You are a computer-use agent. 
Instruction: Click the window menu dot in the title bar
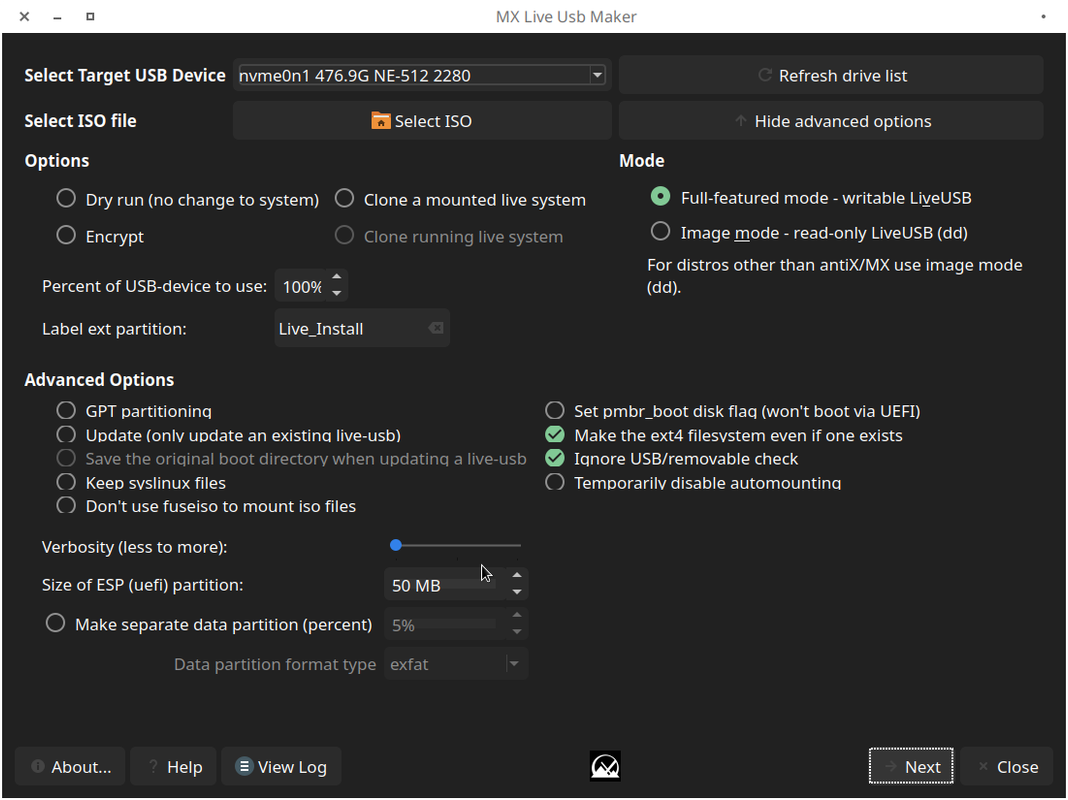pos(1043,16)
